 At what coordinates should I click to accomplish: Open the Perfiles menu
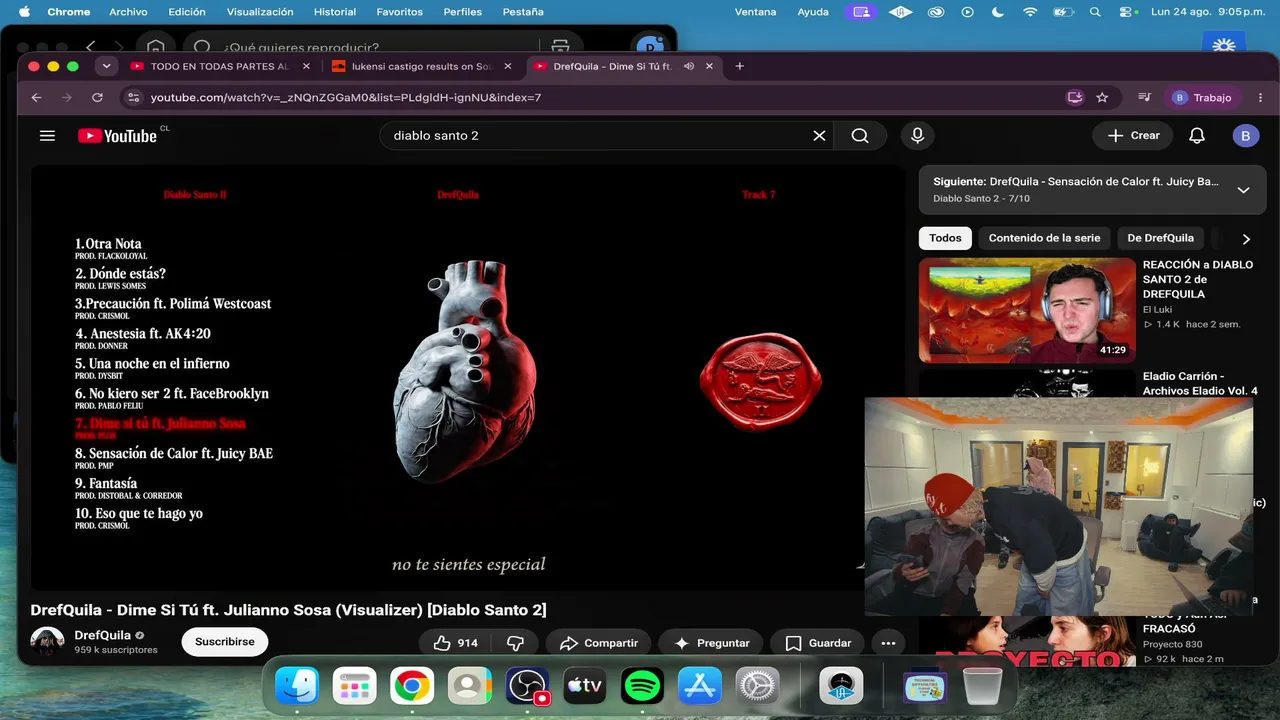[461, 12]
